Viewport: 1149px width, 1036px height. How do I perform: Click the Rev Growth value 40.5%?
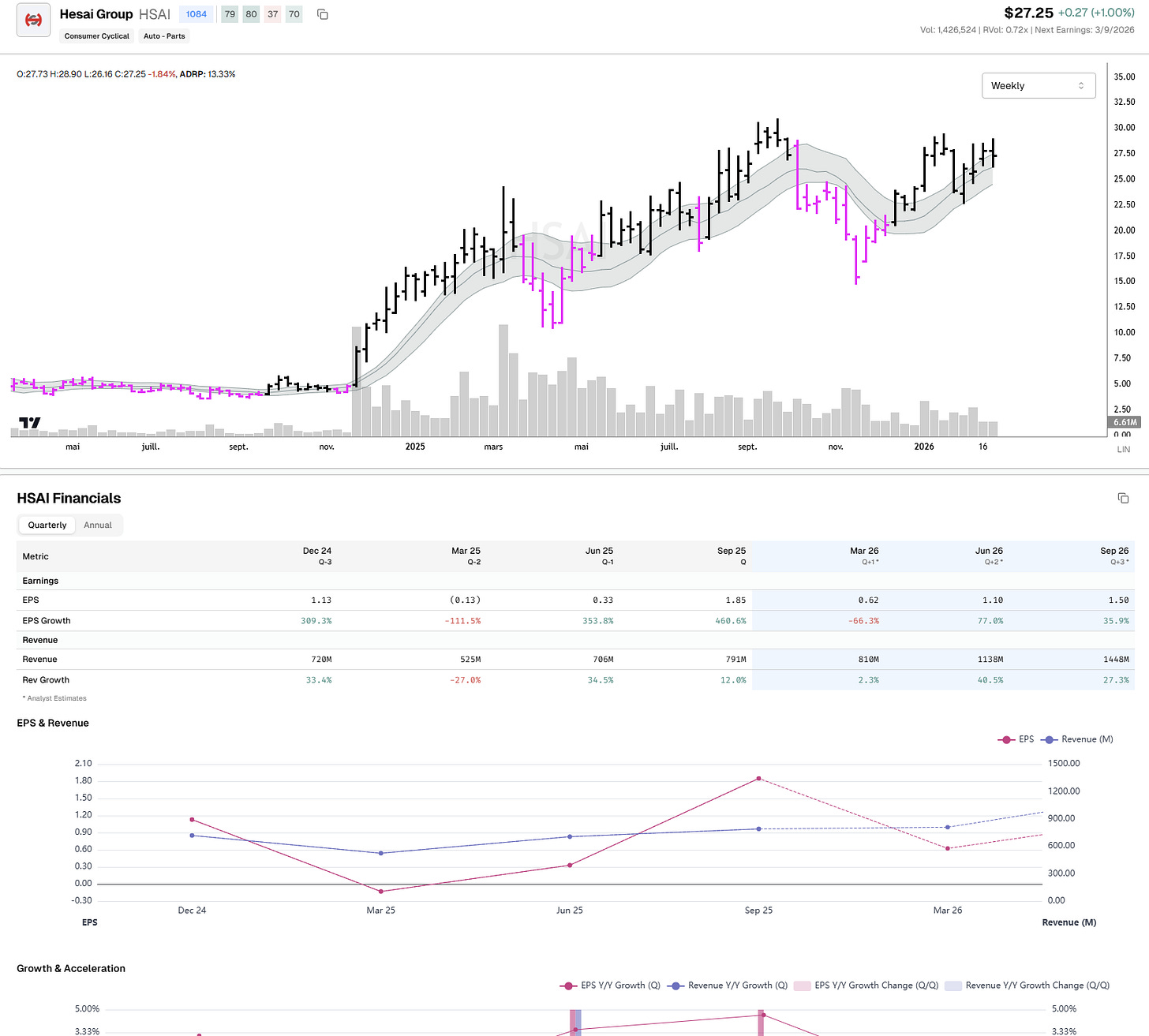(990, 680)
